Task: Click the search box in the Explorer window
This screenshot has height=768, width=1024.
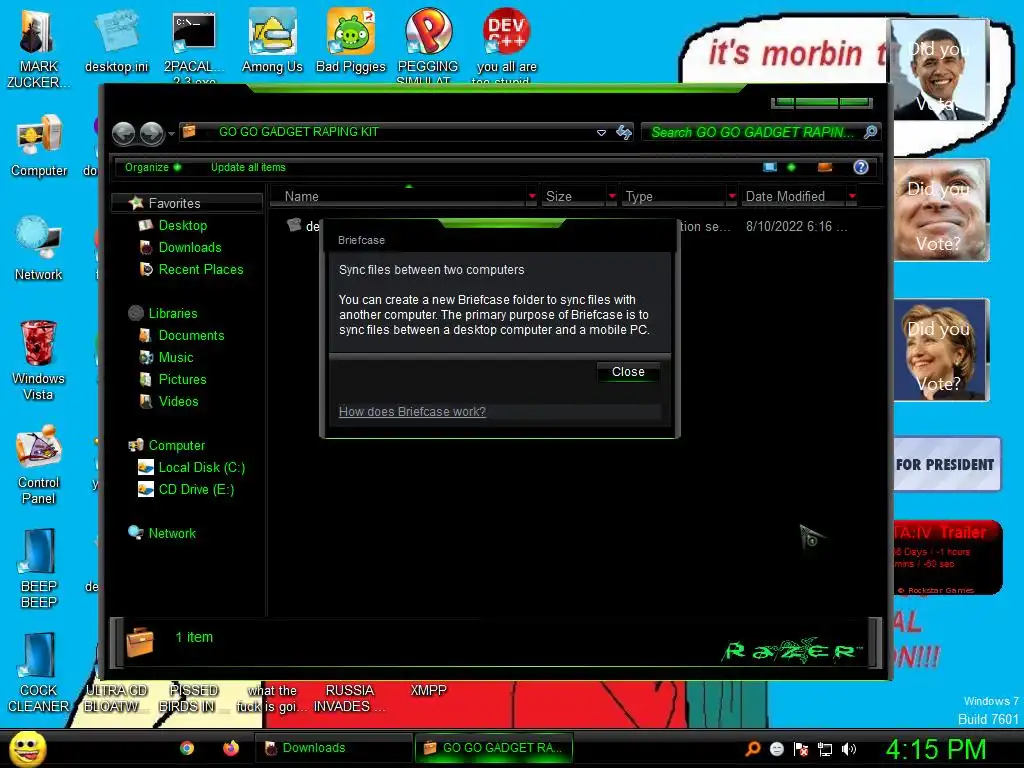Action: tap(752, 133)
